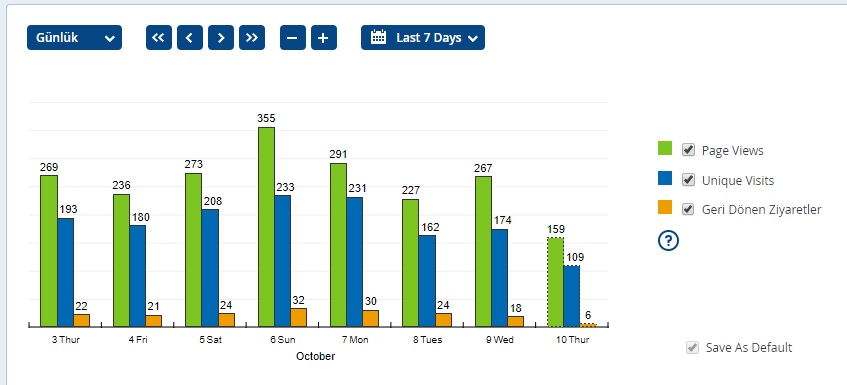Jump to earliest period with double-left arrows

click(159, 38)
